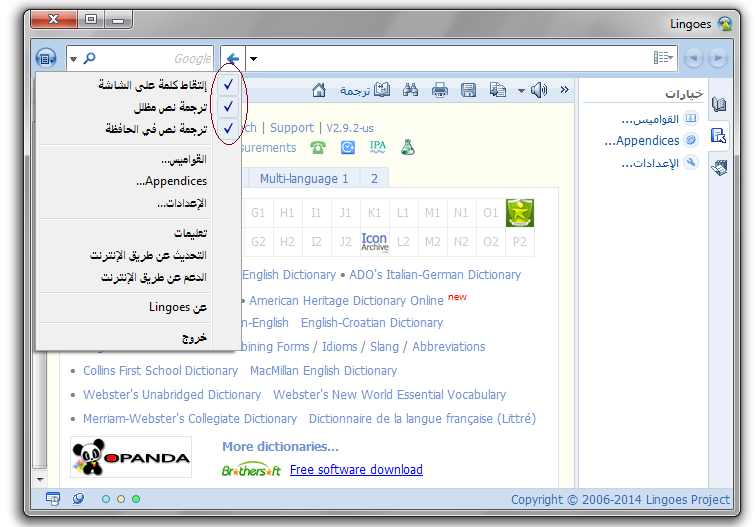756x527 pixels.
Task: Toggle capture word on screen checkmark
Action: click(x=228, y=85)
